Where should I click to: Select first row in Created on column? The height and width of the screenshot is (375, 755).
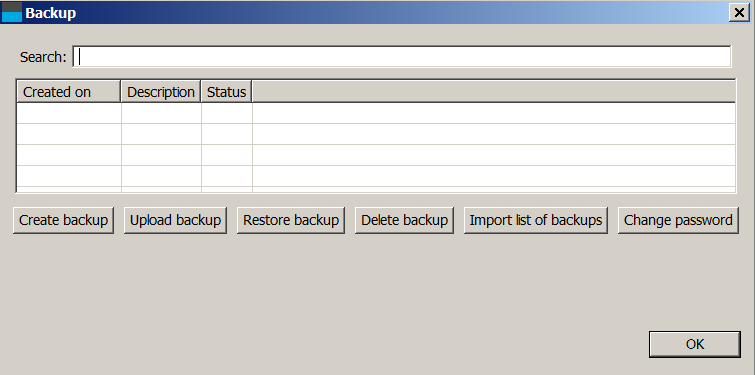69,113
